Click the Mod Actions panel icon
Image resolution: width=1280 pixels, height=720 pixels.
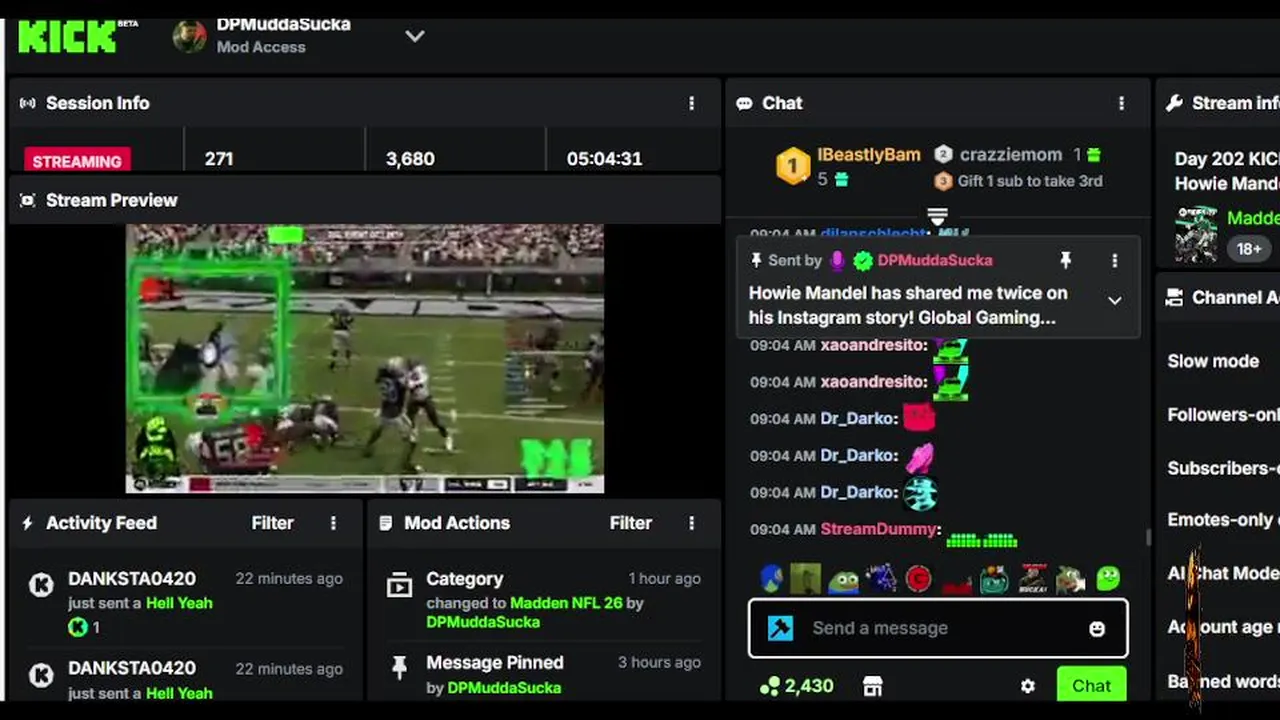[386, 522]
